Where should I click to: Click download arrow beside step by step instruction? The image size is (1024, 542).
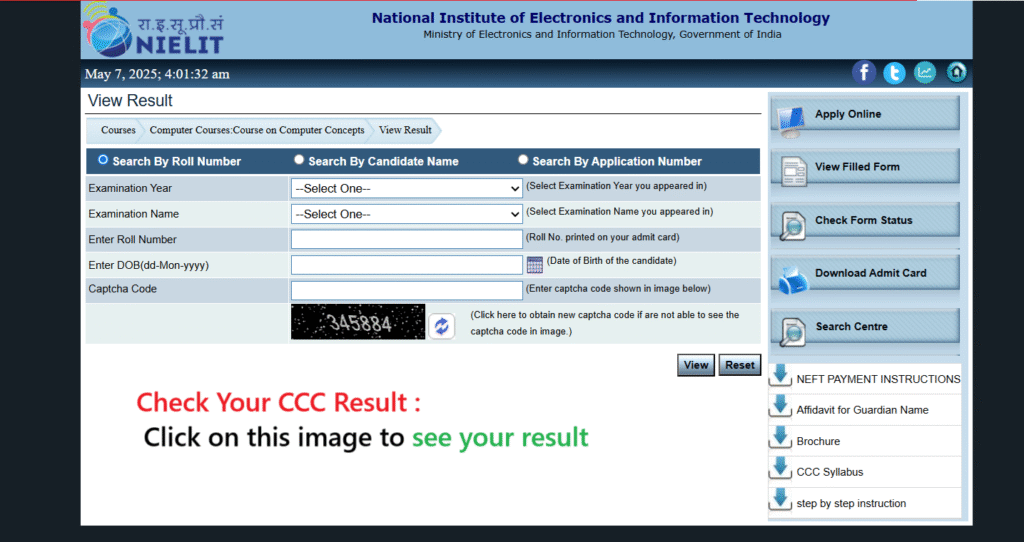tap(780, 500)
